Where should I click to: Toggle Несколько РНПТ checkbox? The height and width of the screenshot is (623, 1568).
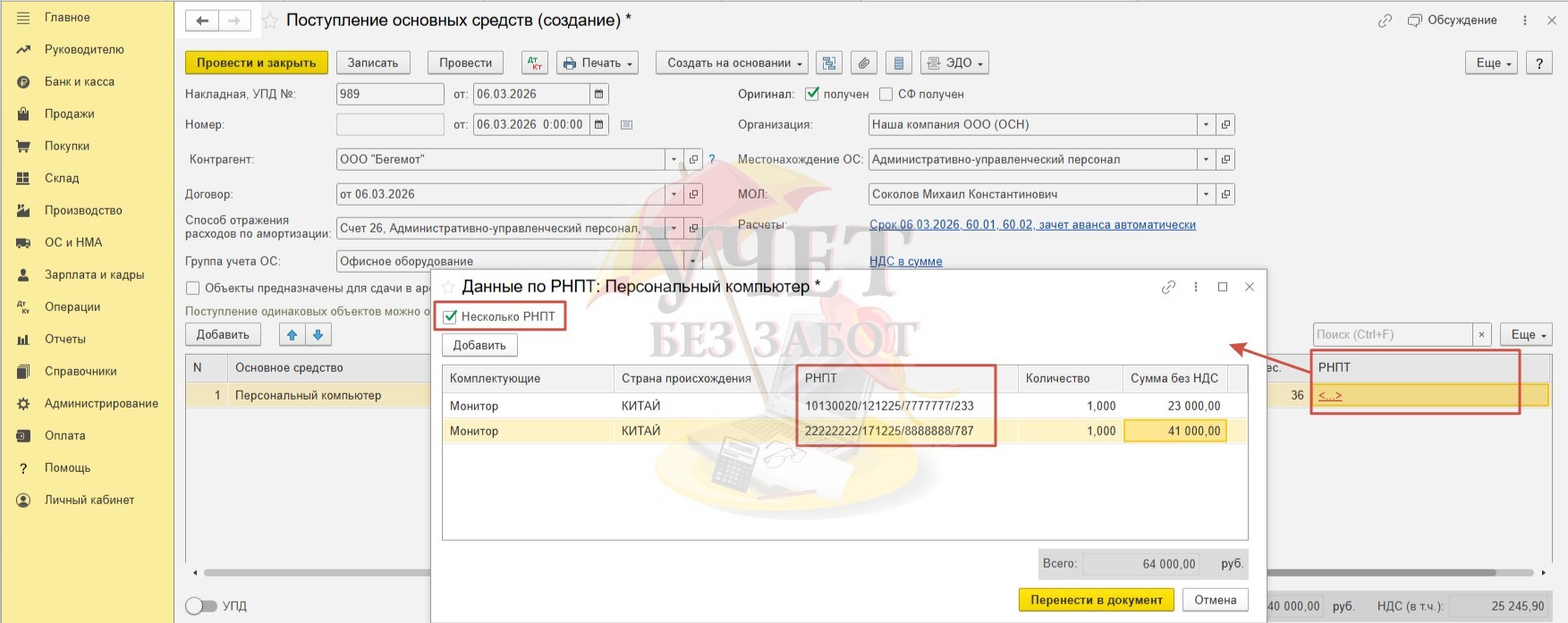pos(450,316)
